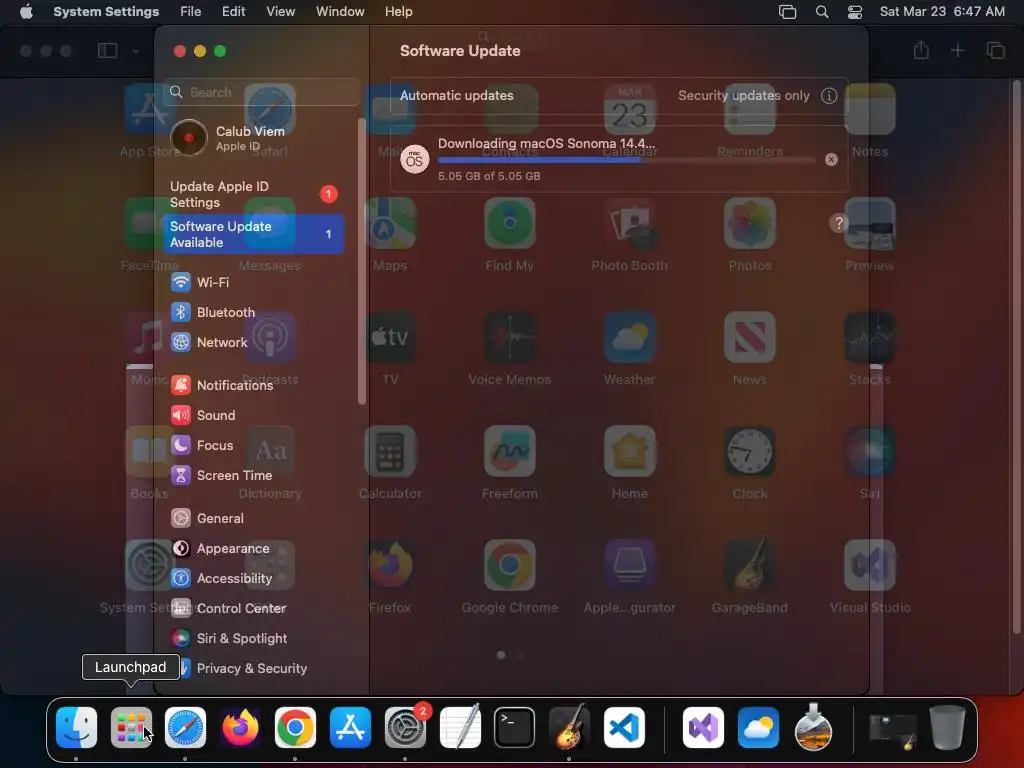Open App Store in the Dock
The width and height of the screenshot is (1024, 768).
click(350, 727)
